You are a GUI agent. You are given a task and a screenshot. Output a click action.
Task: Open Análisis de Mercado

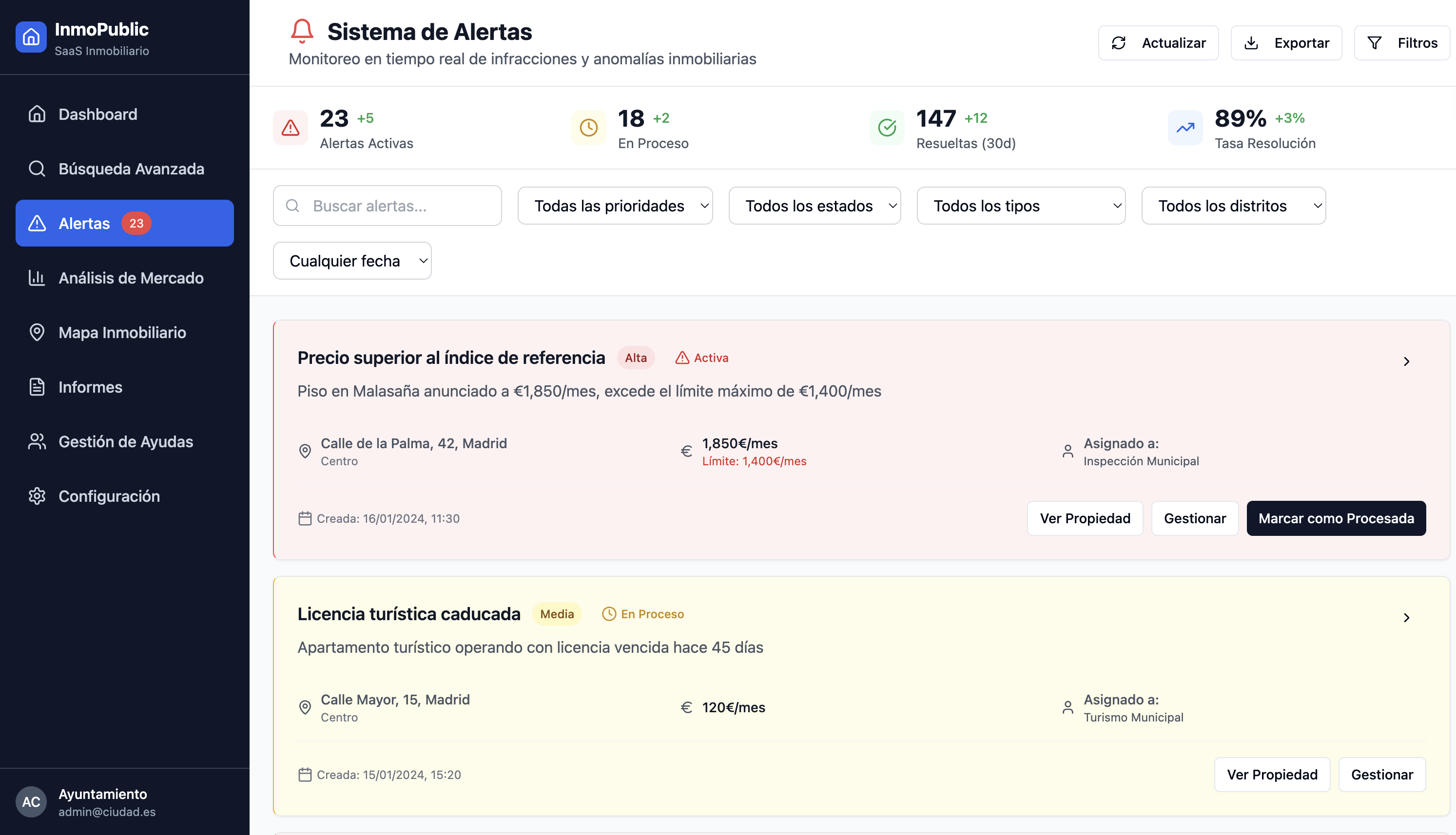(130, 278)
